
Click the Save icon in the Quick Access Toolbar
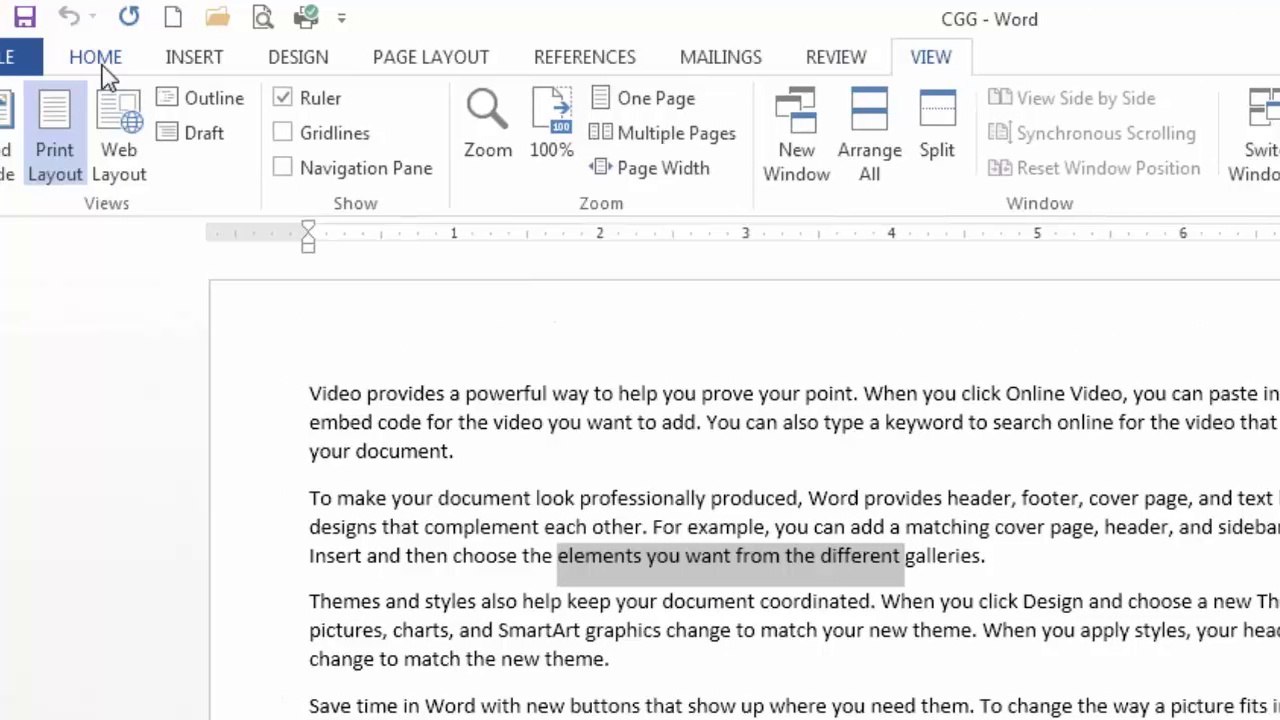24,17
